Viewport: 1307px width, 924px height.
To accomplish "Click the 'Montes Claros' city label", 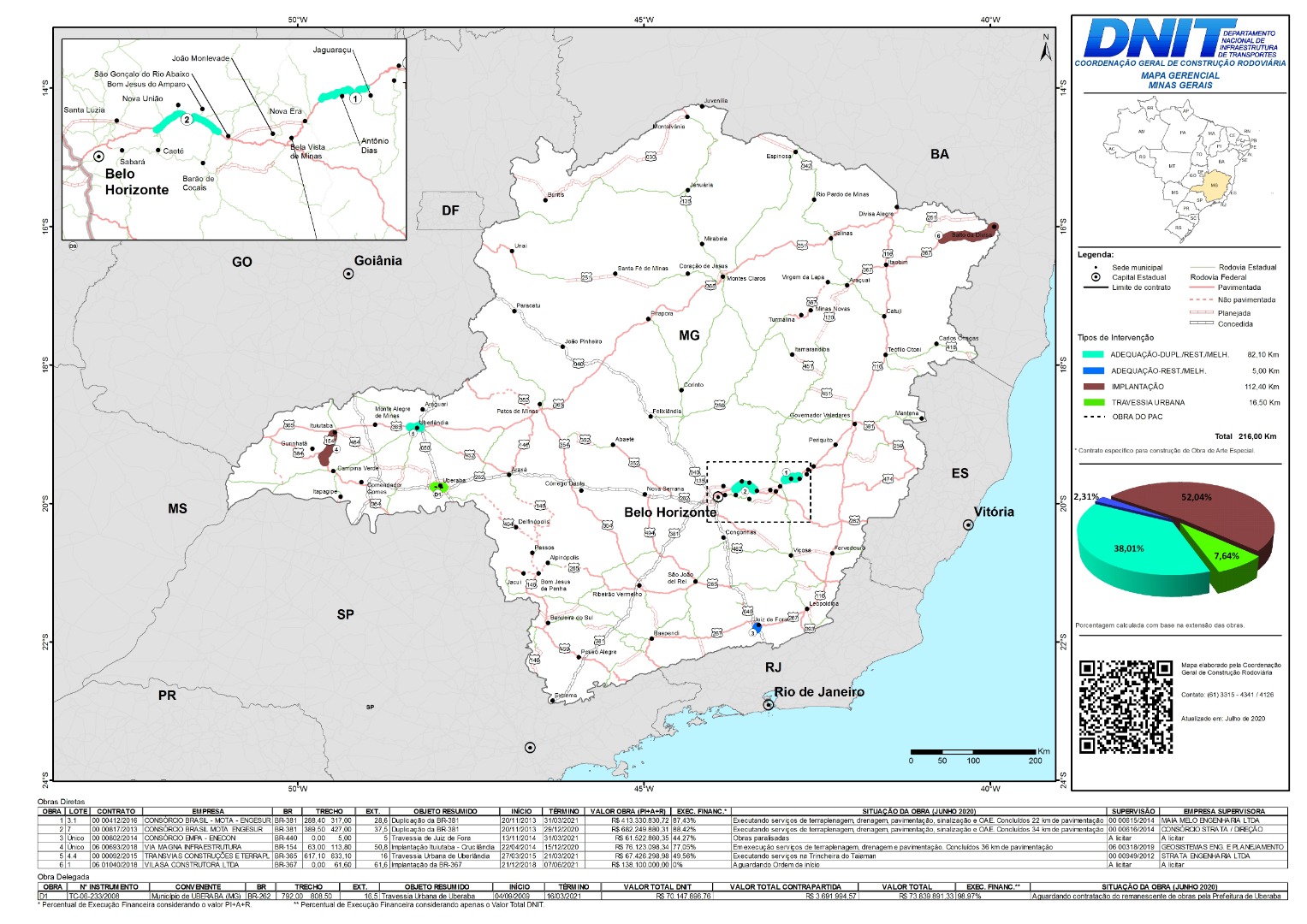I will pos(746,278).
